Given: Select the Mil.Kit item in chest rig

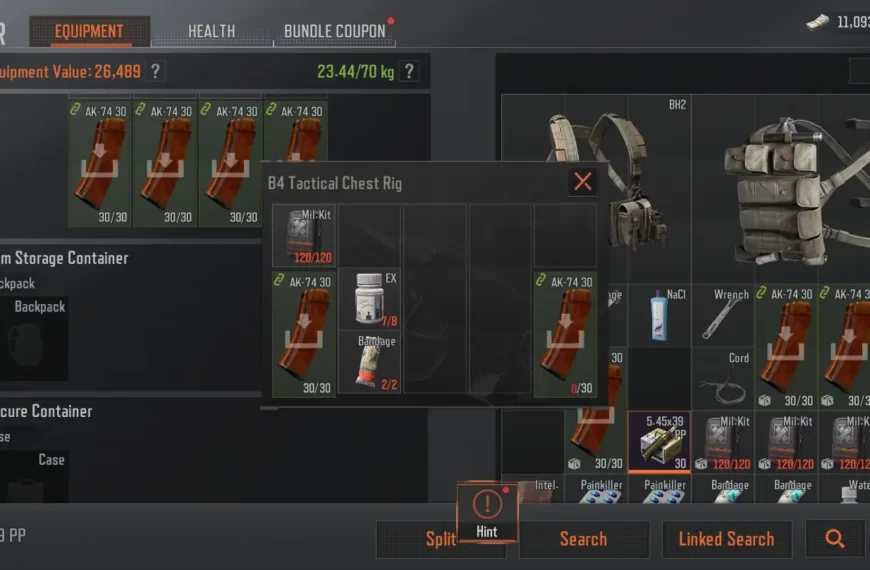Looking at the screenshot, I should click(x=304, y=235).
